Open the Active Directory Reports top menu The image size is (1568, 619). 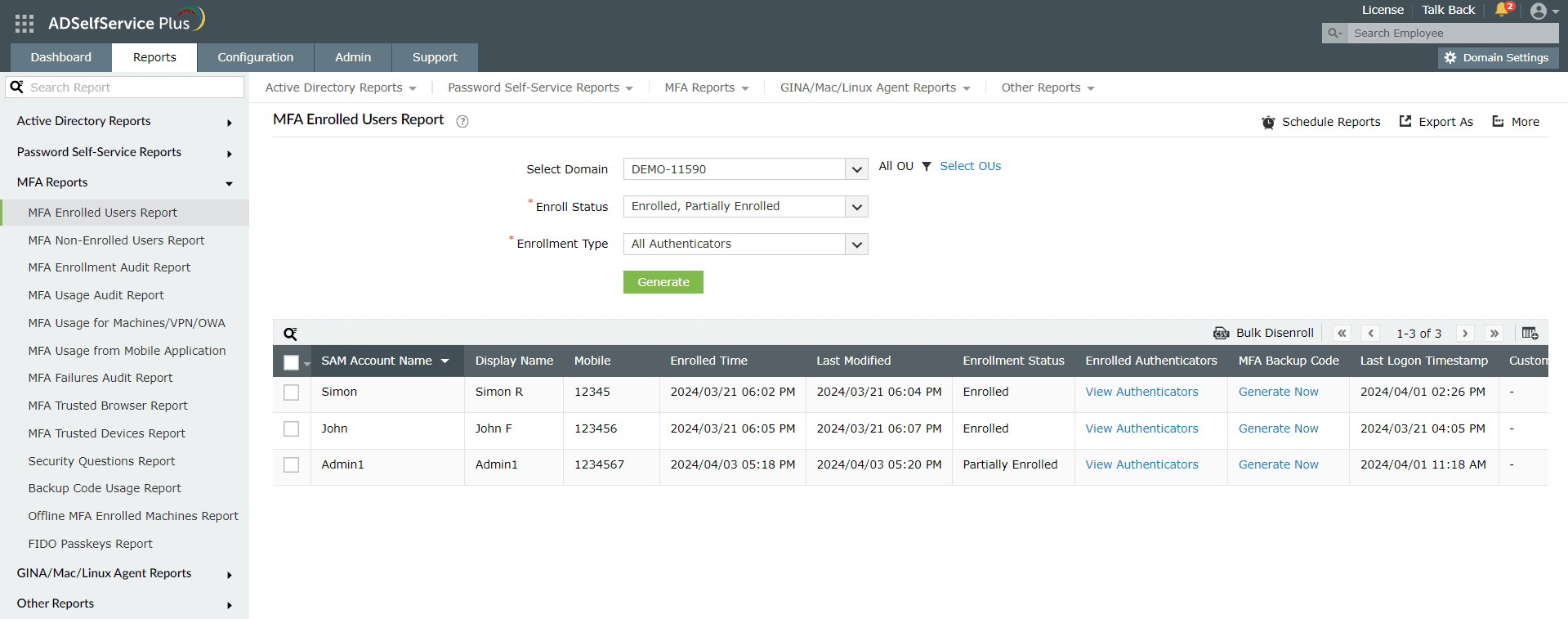[341, 87]
